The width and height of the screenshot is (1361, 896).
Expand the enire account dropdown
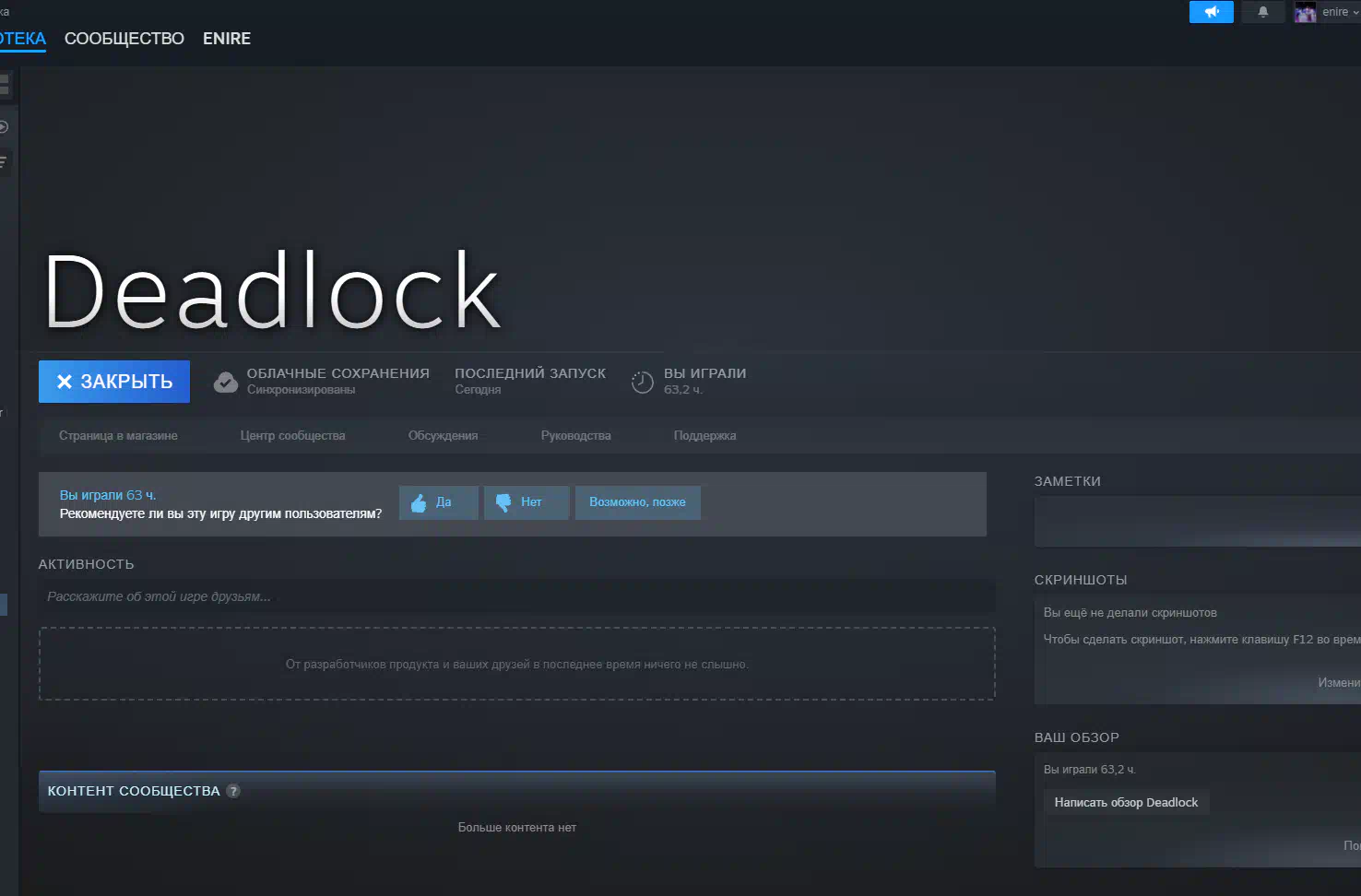(1355, 12)
